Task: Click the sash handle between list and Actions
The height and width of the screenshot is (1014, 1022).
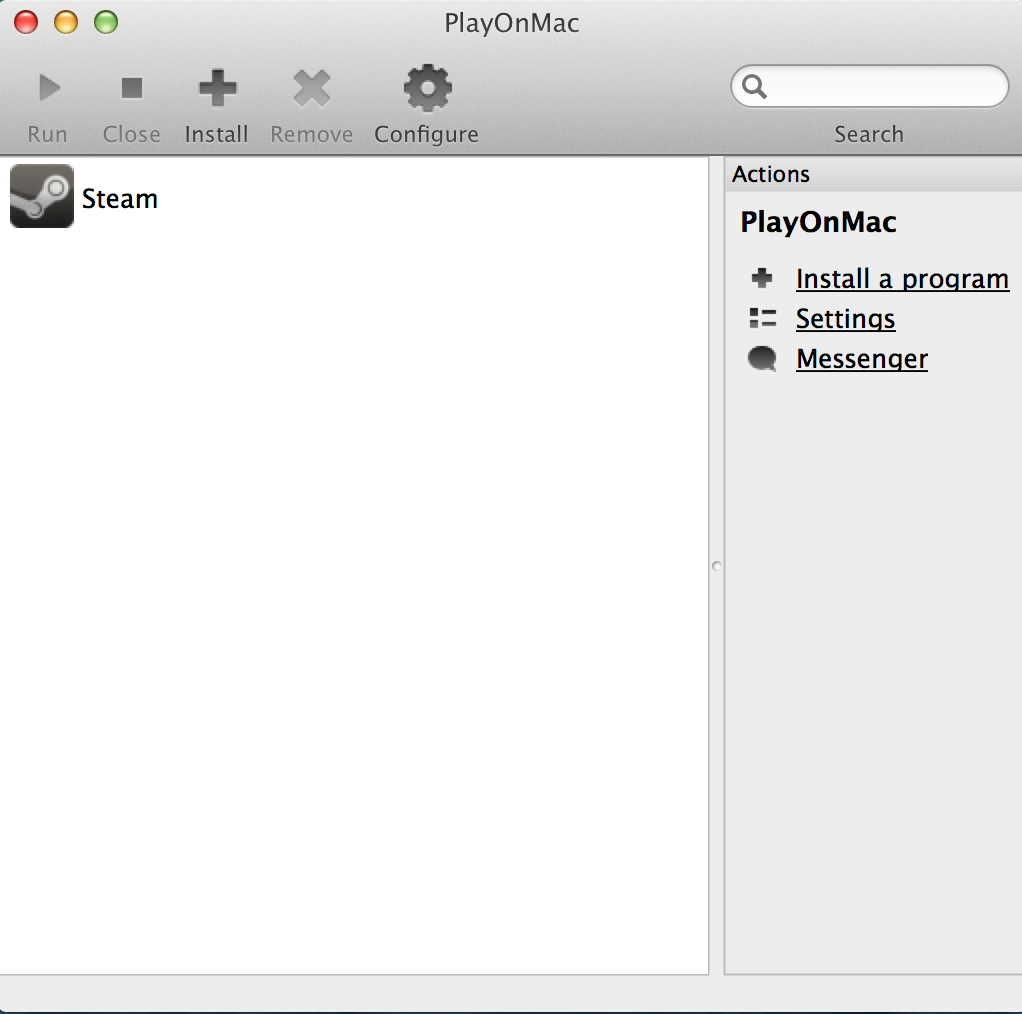Action: [716, 566]
